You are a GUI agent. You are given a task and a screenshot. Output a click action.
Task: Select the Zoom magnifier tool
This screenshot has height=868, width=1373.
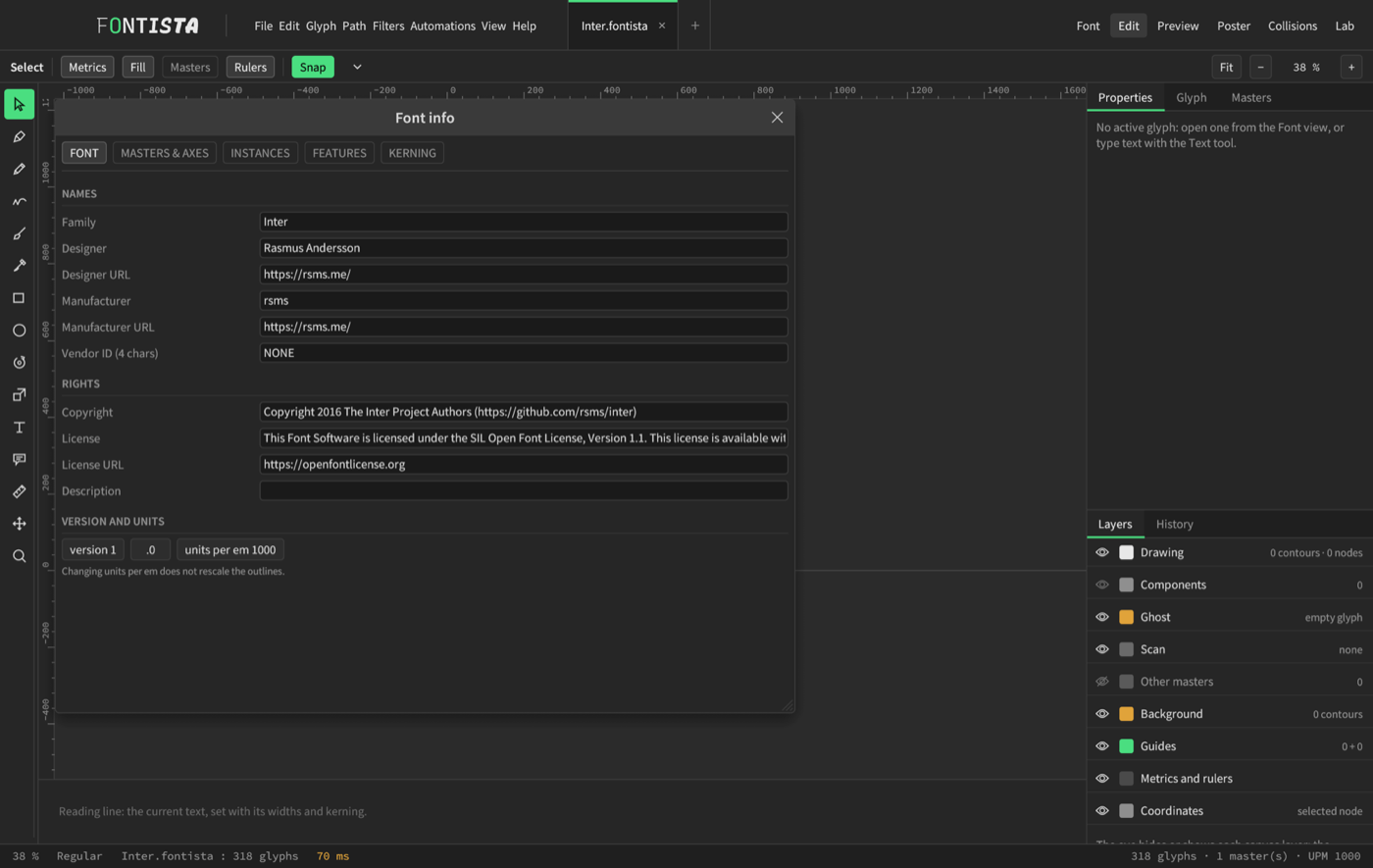coord(19,556)
